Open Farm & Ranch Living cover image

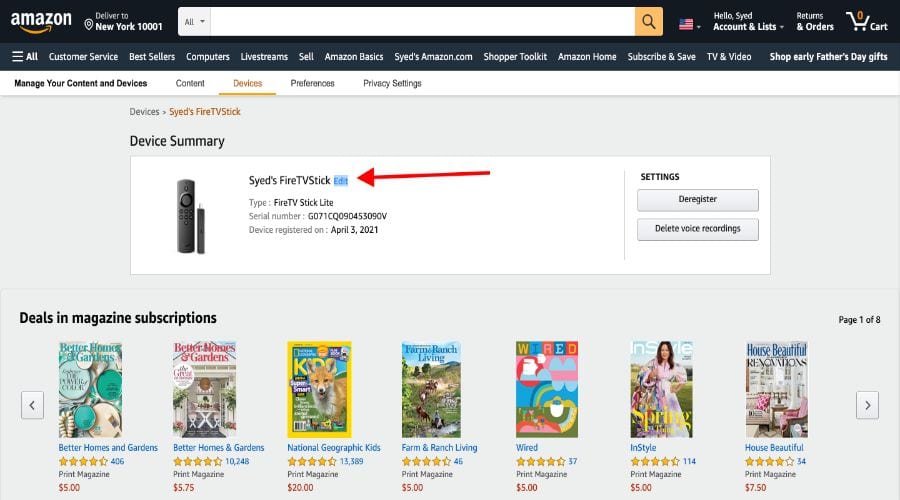coord(431,389)
